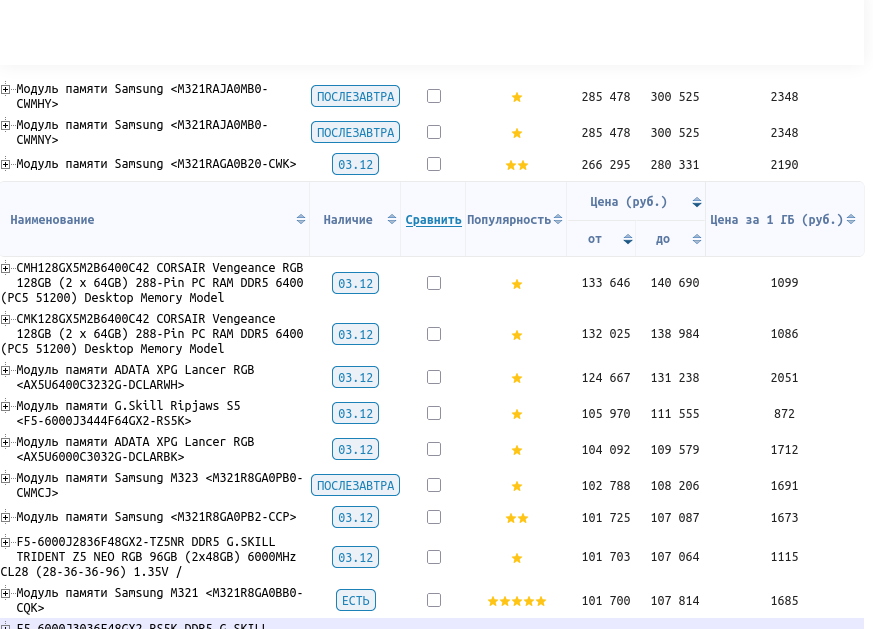Tick compare checkbox for Samsung M321RAJA0MB0-CWMNY
This screenshot has width=873, height=629.
(x=434, y=132)
